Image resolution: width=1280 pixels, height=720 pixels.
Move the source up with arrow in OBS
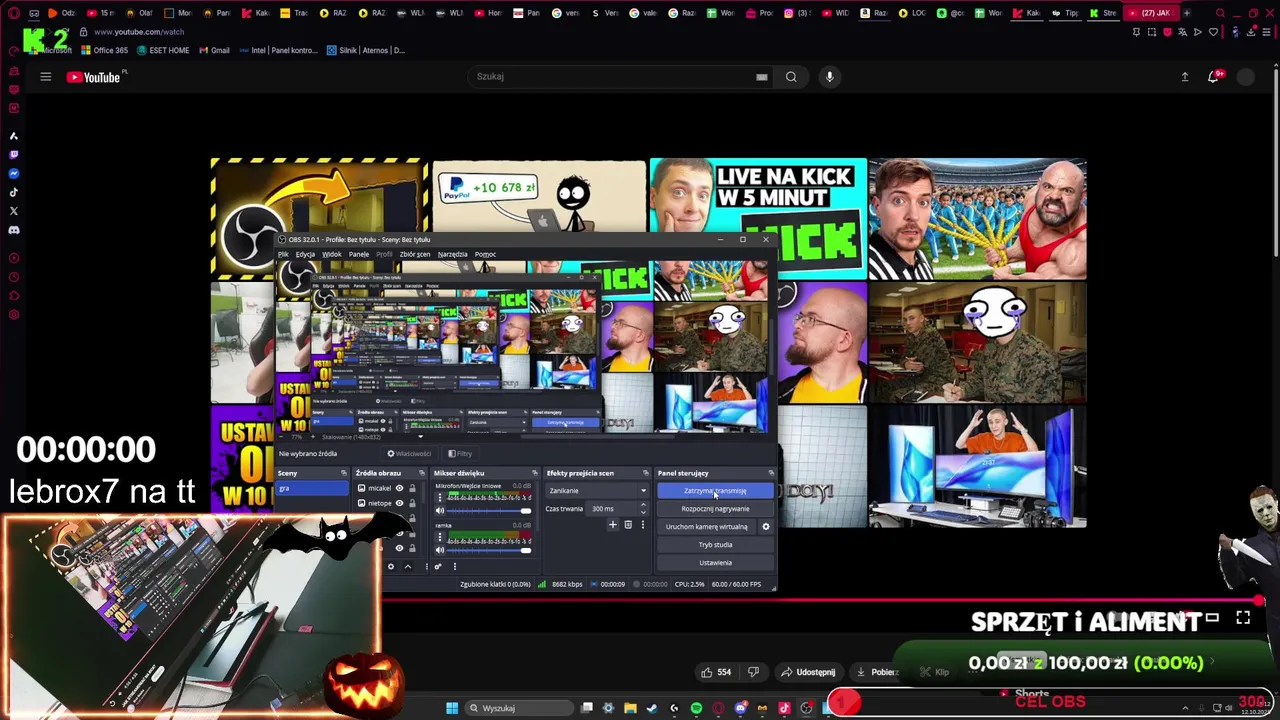408,567
